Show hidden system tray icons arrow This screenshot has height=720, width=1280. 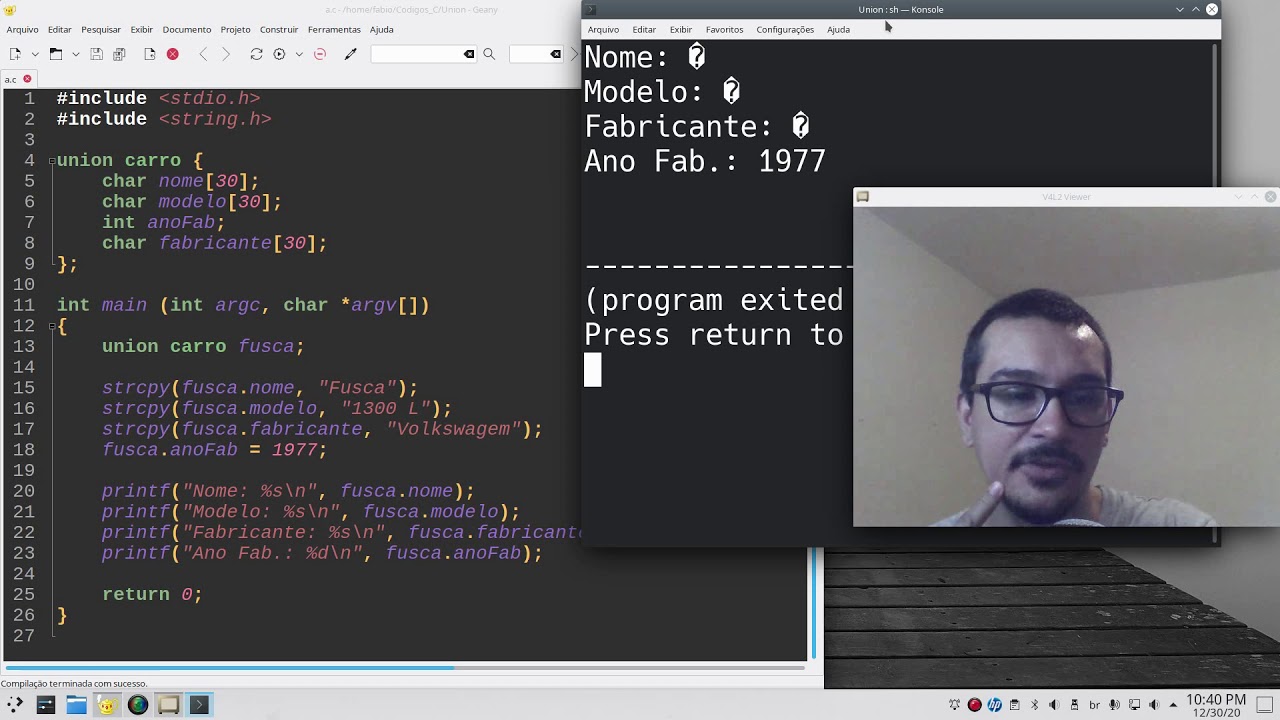click(x=1173, y=705)
